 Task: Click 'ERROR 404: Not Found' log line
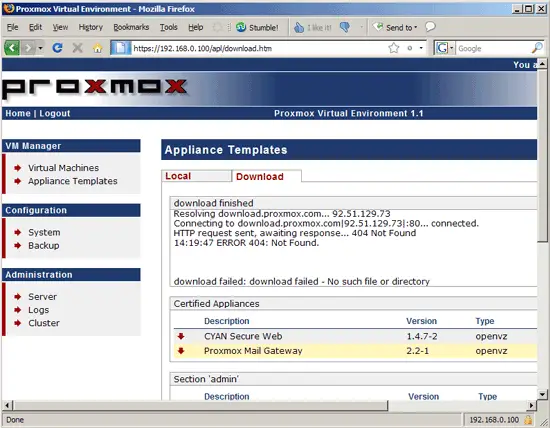(x=246, y=243)
